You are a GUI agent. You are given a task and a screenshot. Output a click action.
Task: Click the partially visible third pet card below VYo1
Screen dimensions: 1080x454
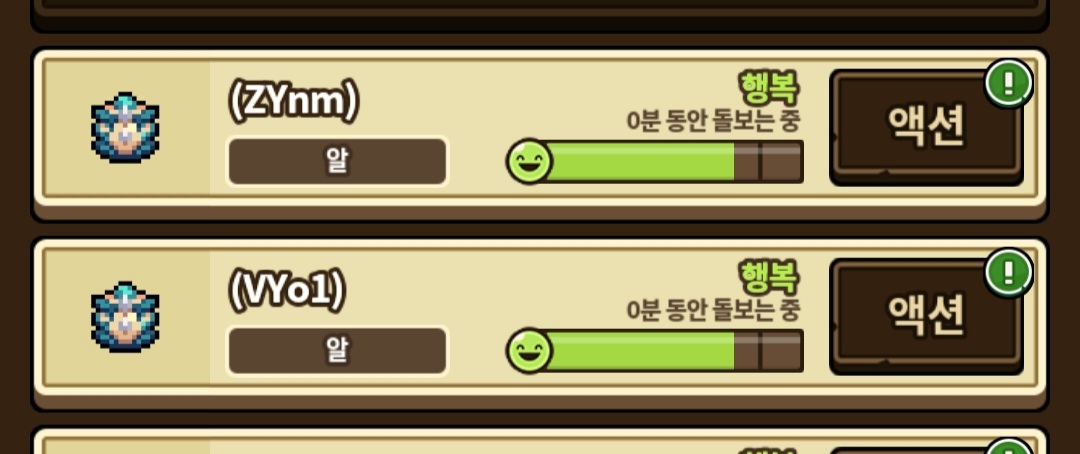click(x=539, y=441)
